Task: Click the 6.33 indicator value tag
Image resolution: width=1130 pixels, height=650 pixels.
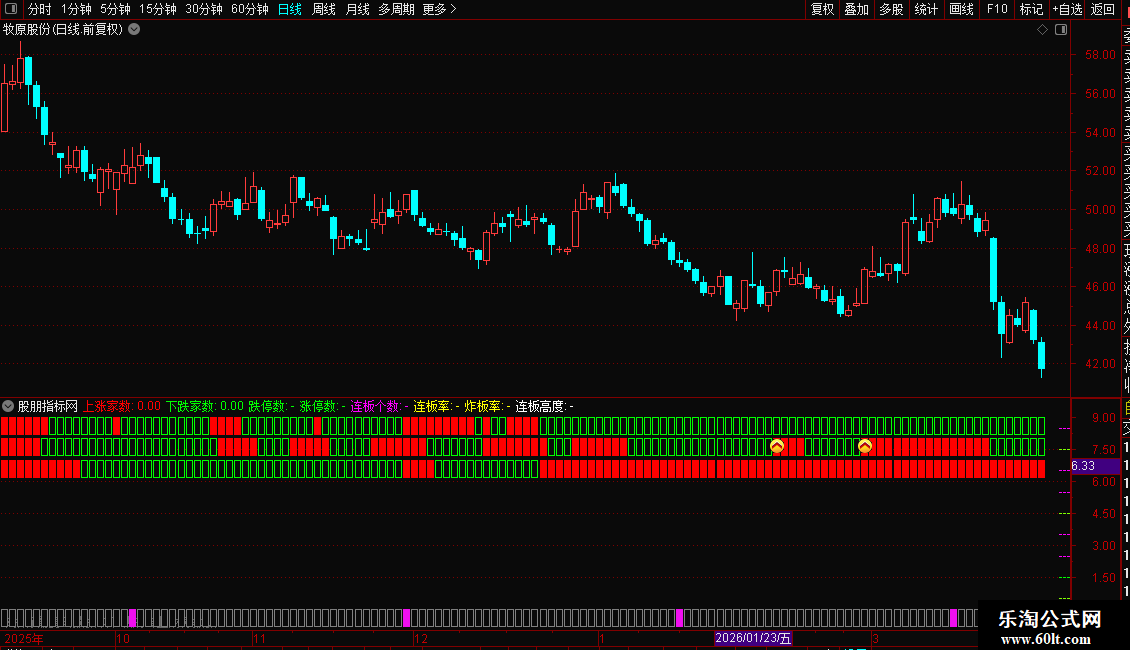Action: 1095,466
